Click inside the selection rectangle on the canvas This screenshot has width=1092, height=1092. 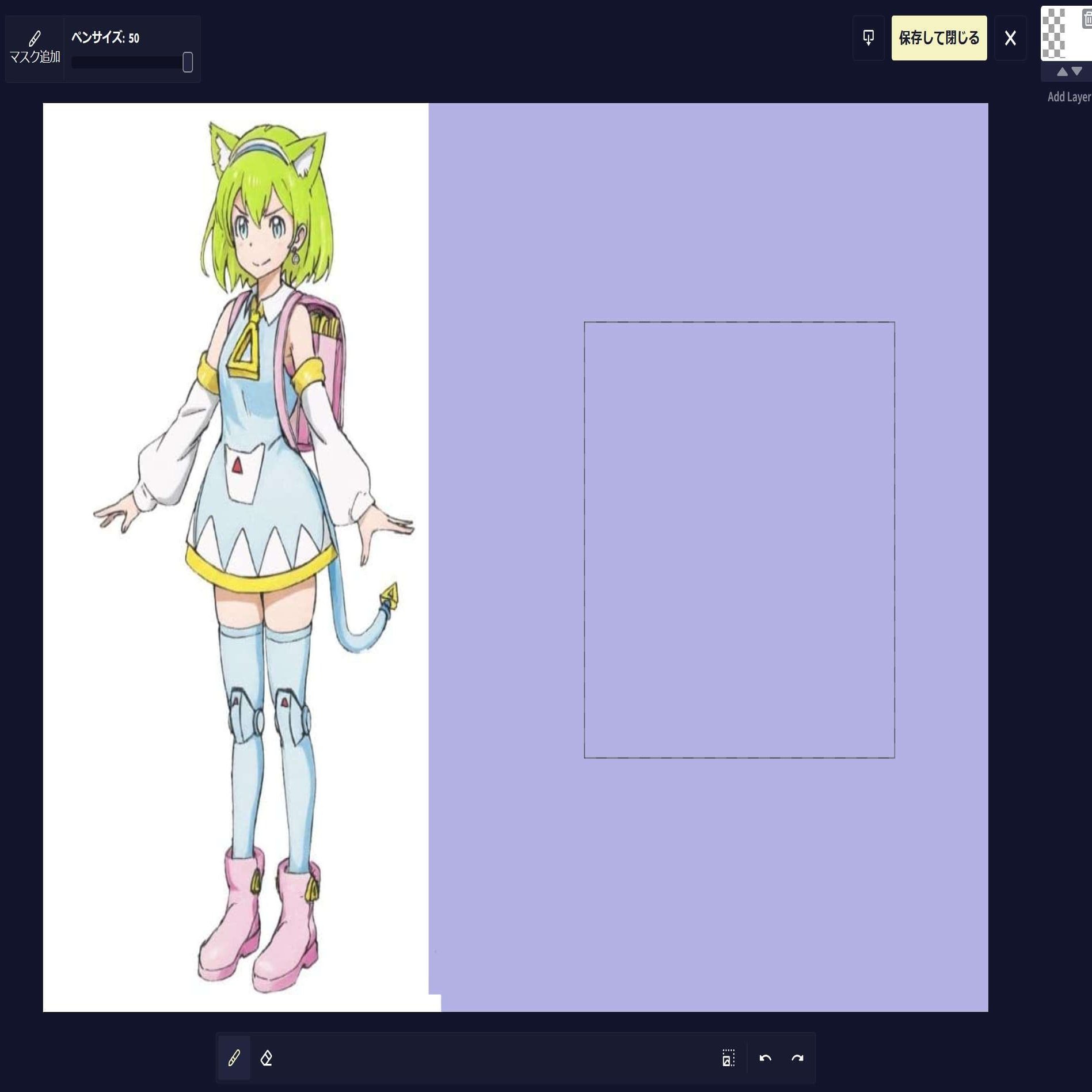(x=739, y=539)
